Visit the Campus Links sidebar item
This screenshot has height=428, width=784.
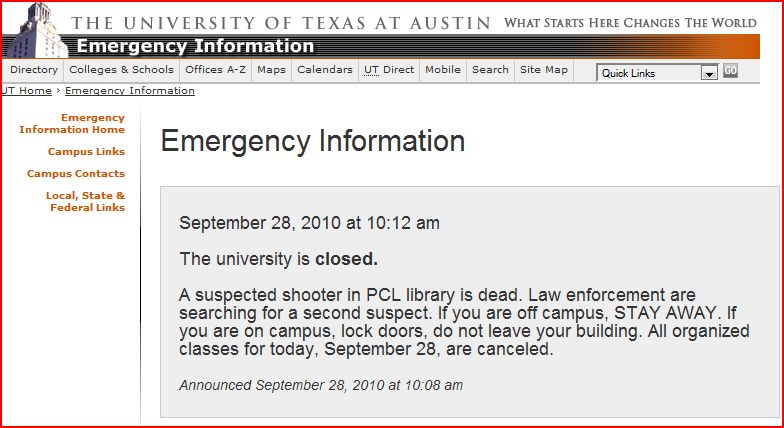(86, 152)
